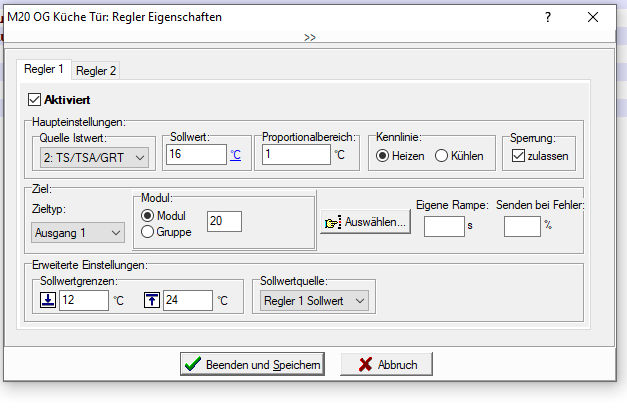Click the lower setpoint limit arrow icon
627x409 pixels.
click(x=47, y=300)
